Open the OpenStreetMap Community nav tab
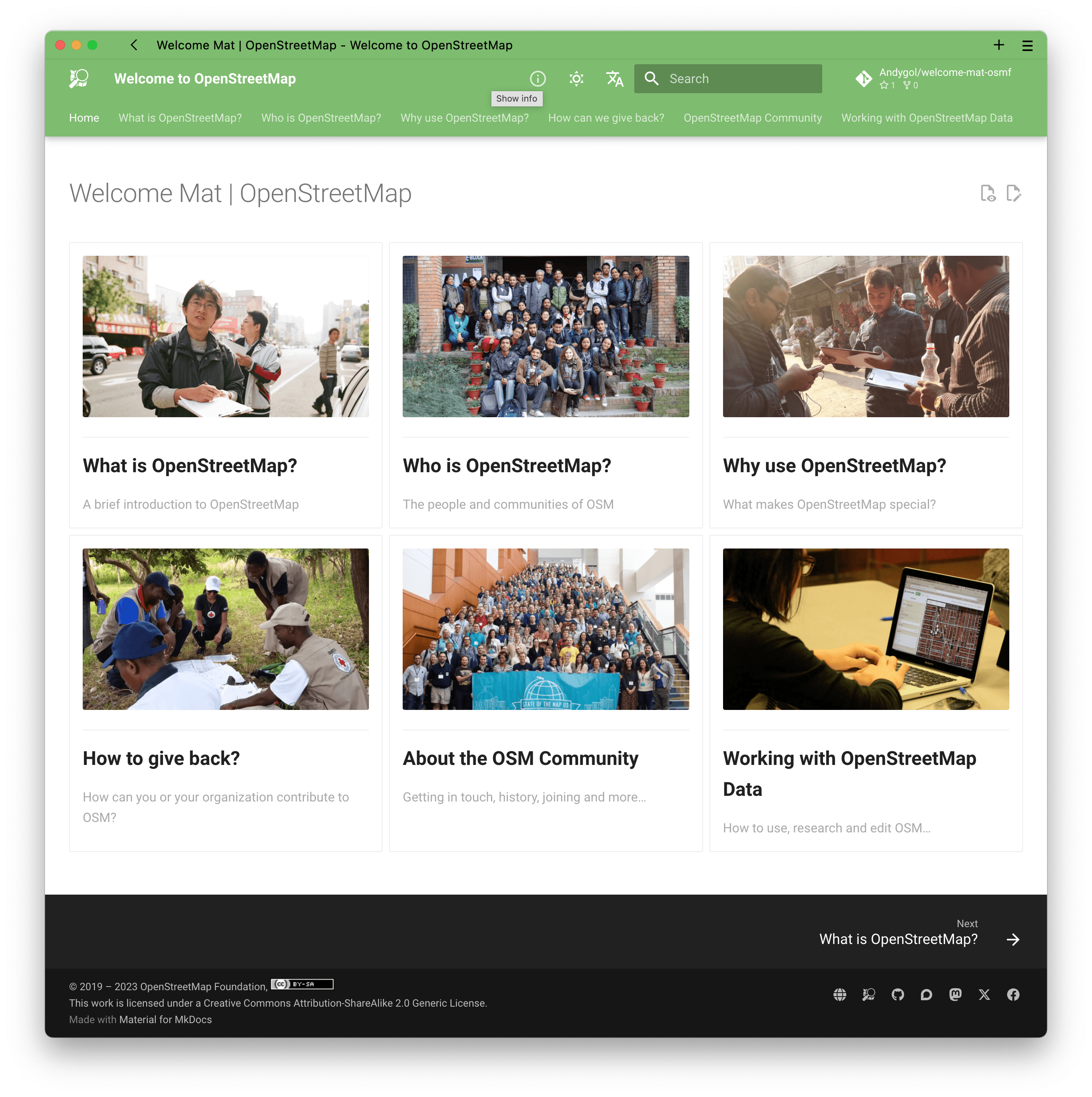This screenshot has width=1092, height=1097. 752,118
